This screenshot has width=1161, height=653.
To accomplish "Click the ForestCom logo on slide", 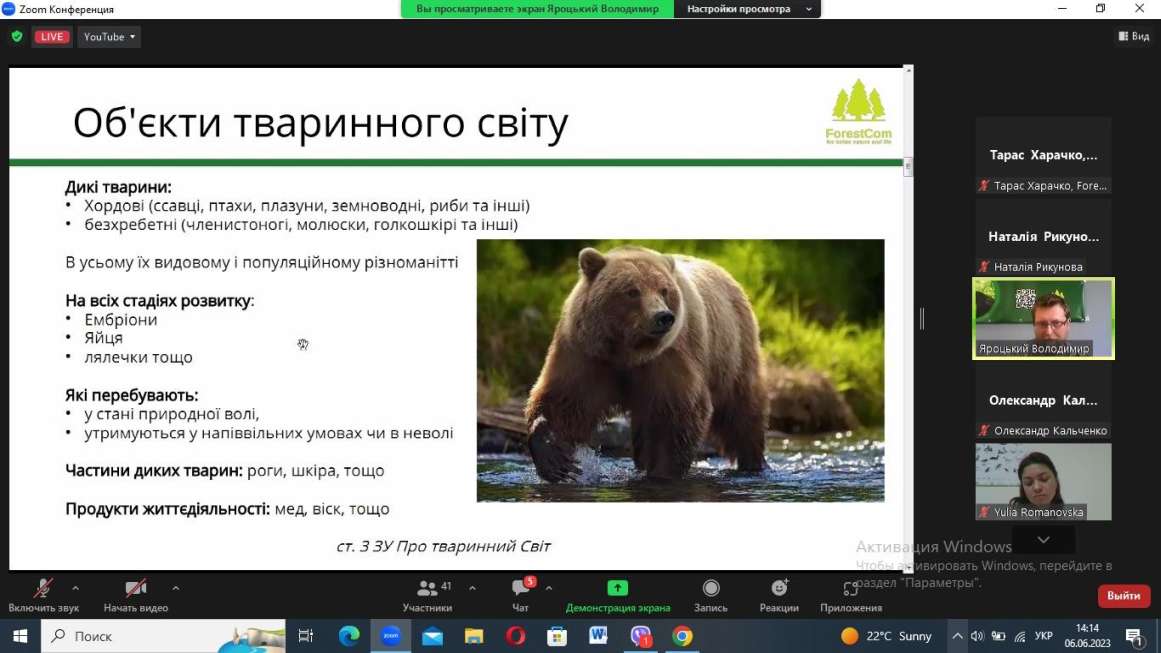I will pos(858,111).
